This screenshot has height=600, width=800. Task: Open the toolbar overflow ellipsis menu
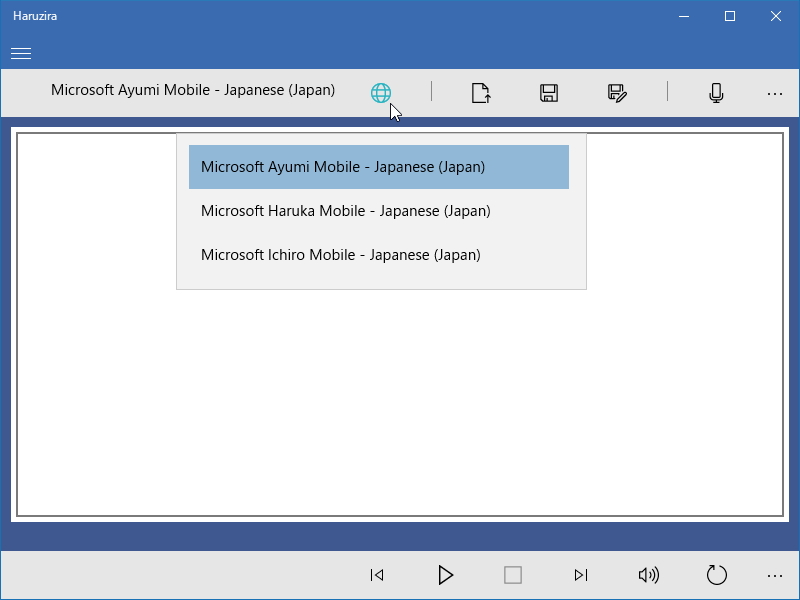[x=775, y=93]
